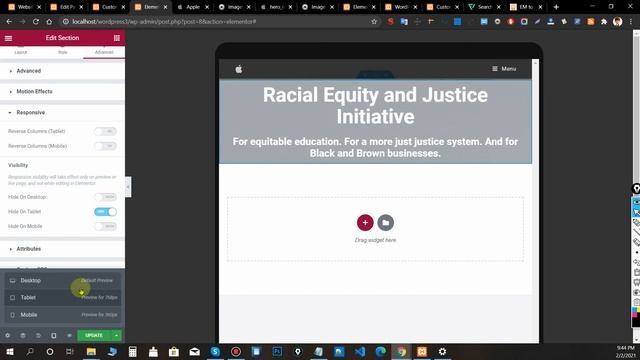Click the red Add New Section button
The image size is (640, 360).
[365, 222]
